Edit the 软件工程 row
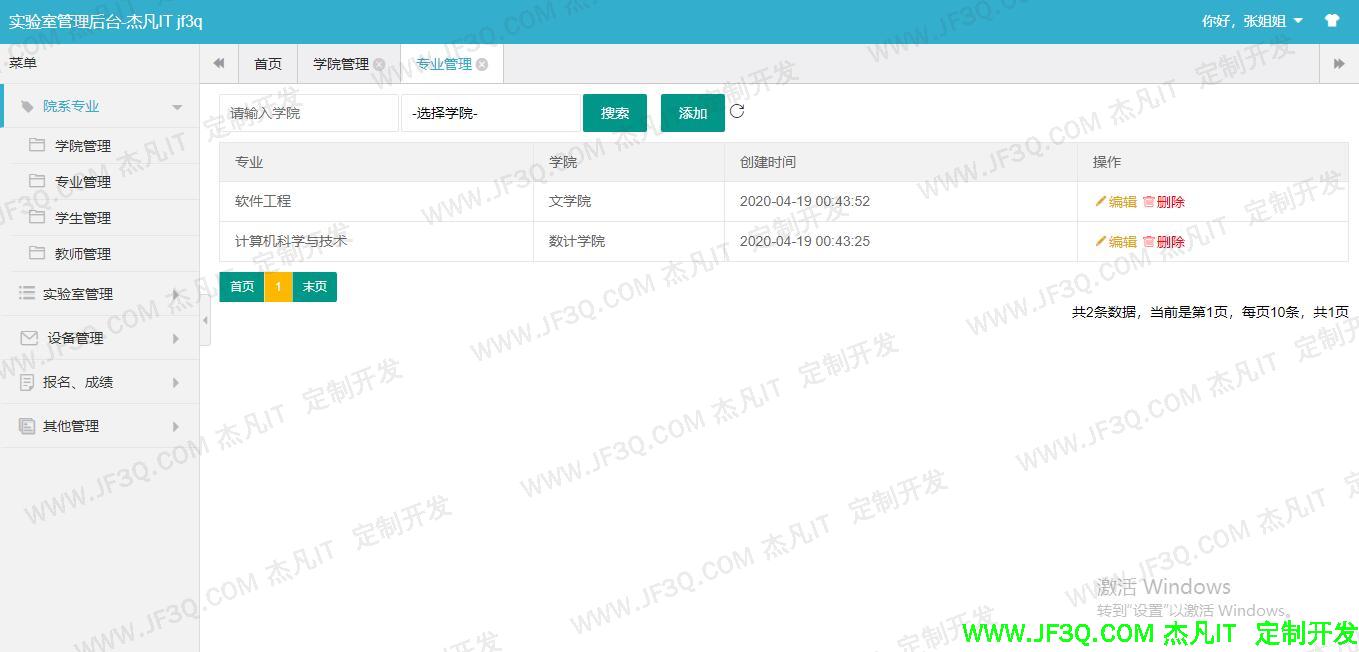1359x652 pixels. tap(1116, 202)
